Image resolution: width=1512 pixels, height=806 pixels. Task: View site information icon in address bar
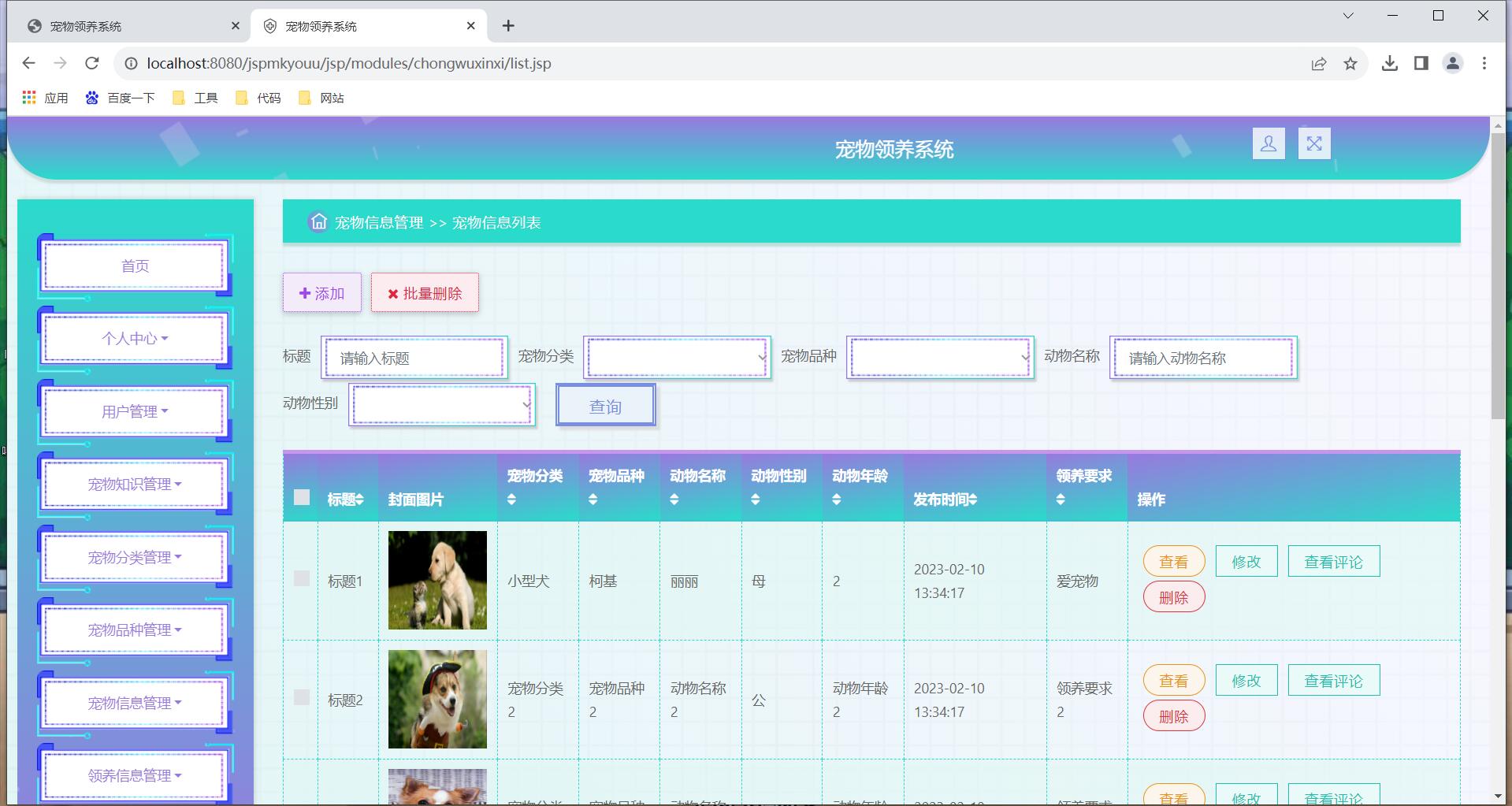131,63
